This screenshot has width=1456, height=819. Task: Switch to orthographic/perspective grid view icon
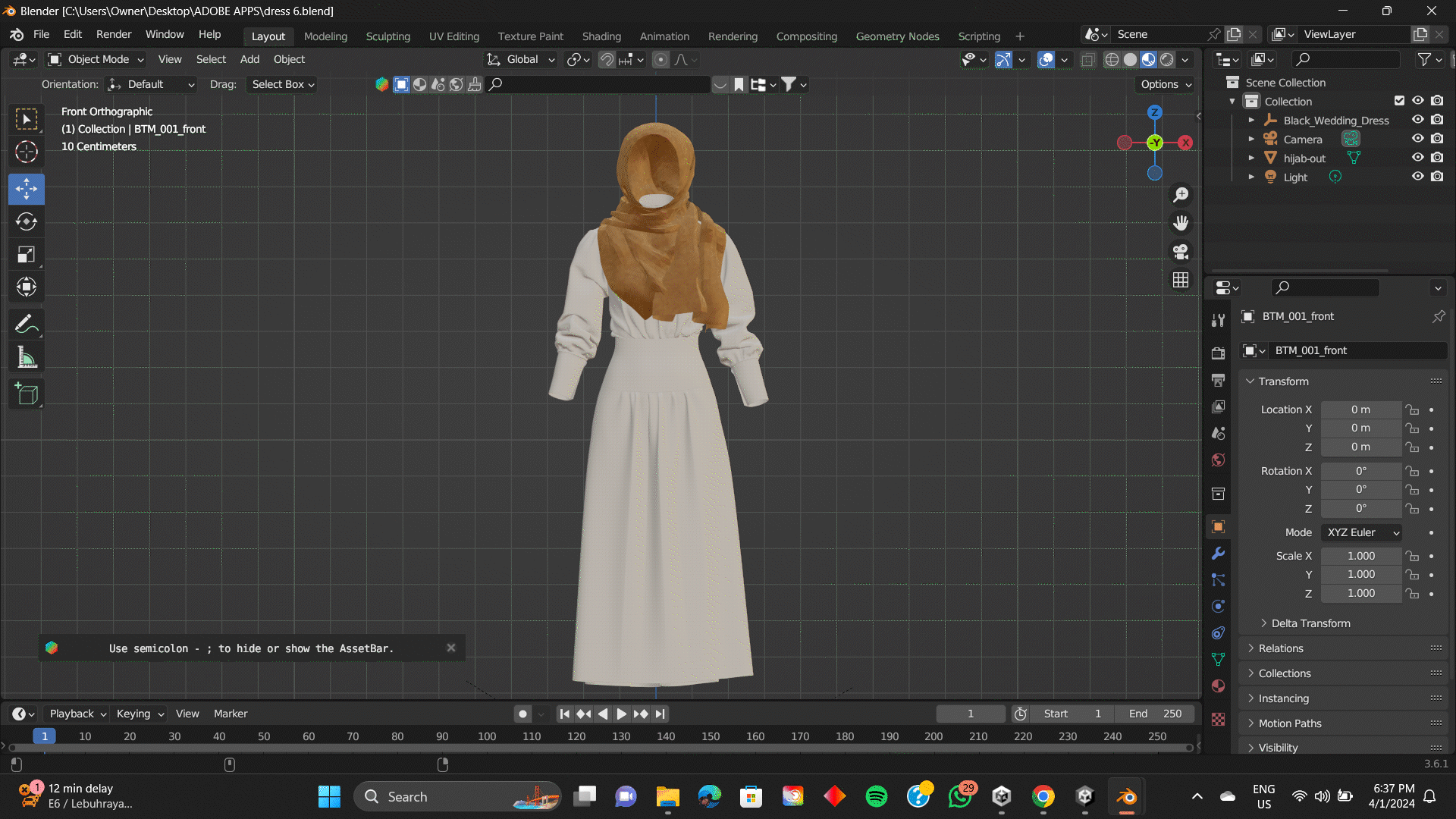1181,281
